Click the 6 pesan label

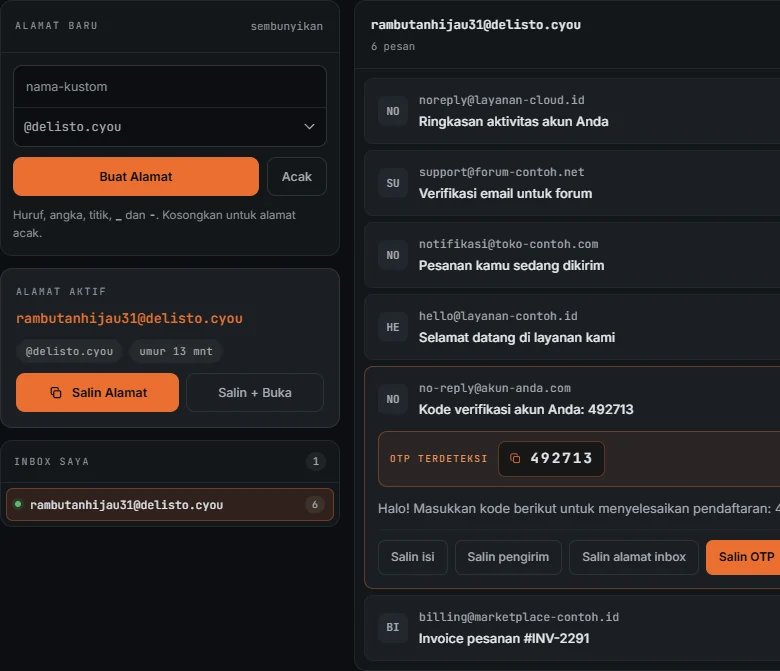393,46
